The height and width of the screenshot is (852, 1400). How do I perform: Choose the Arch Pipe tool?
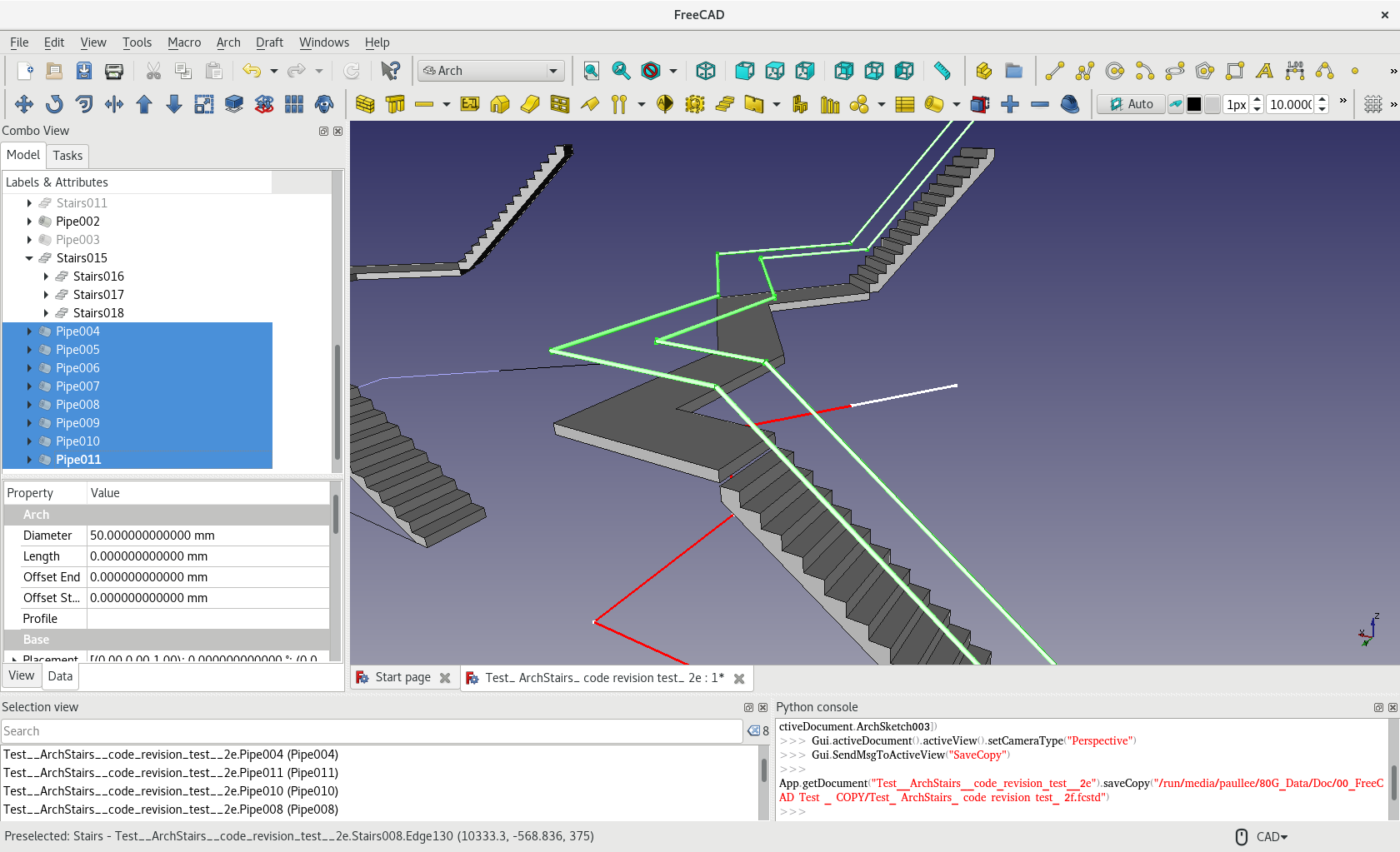(x=933, y=104)
